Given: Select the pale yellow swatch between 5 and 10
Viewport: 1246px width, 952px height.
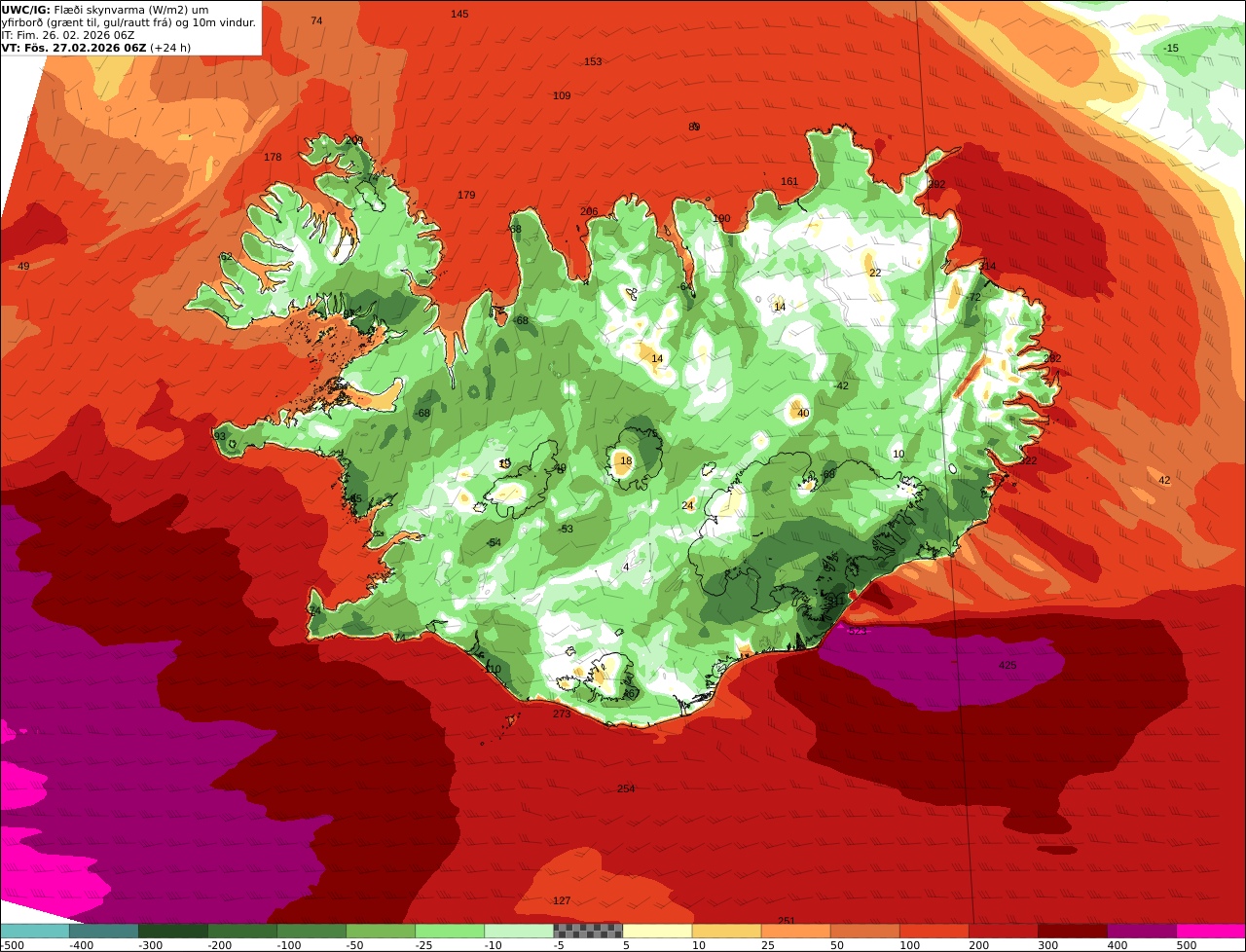Looking at the screenshot, I should [656, 931].
